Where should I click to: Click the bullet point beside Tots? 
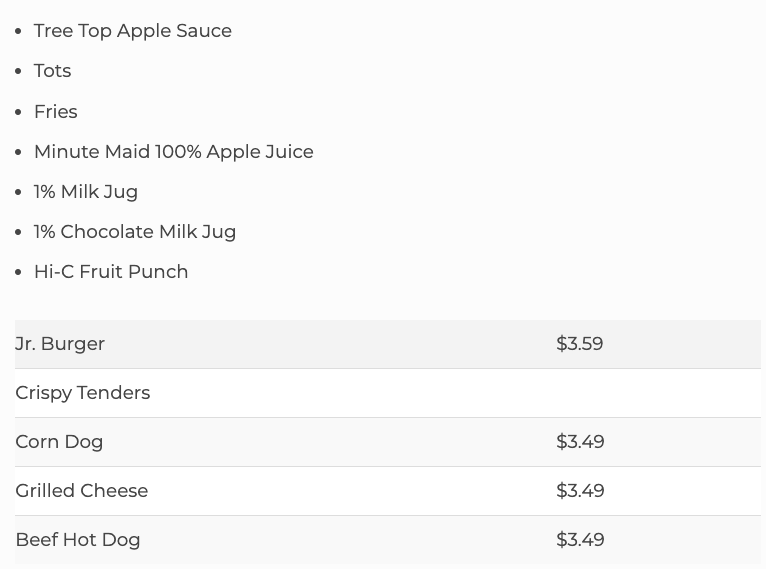pyautogui.click(x=19, y=71)
